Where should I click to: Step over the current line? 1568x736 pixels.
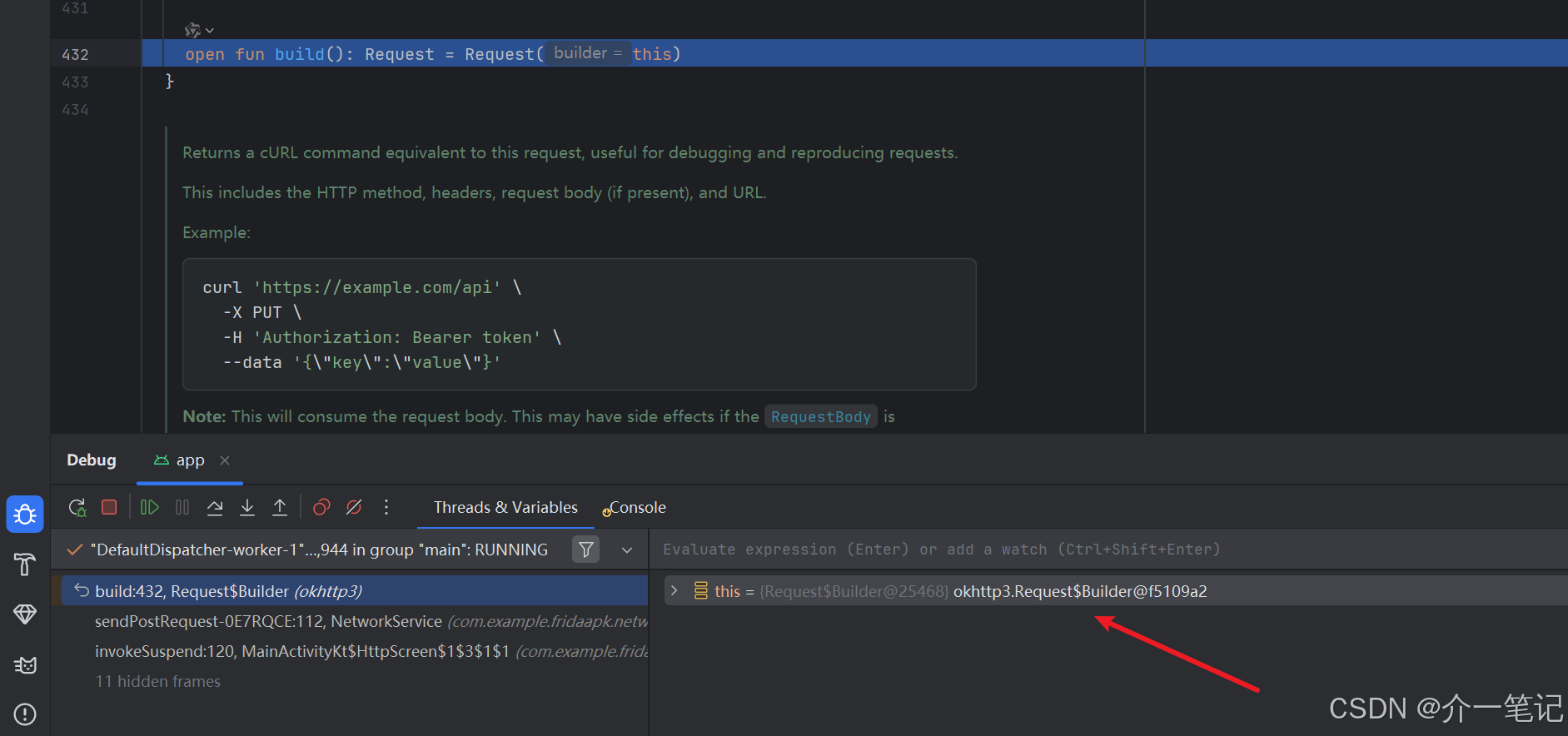(215, 507)
